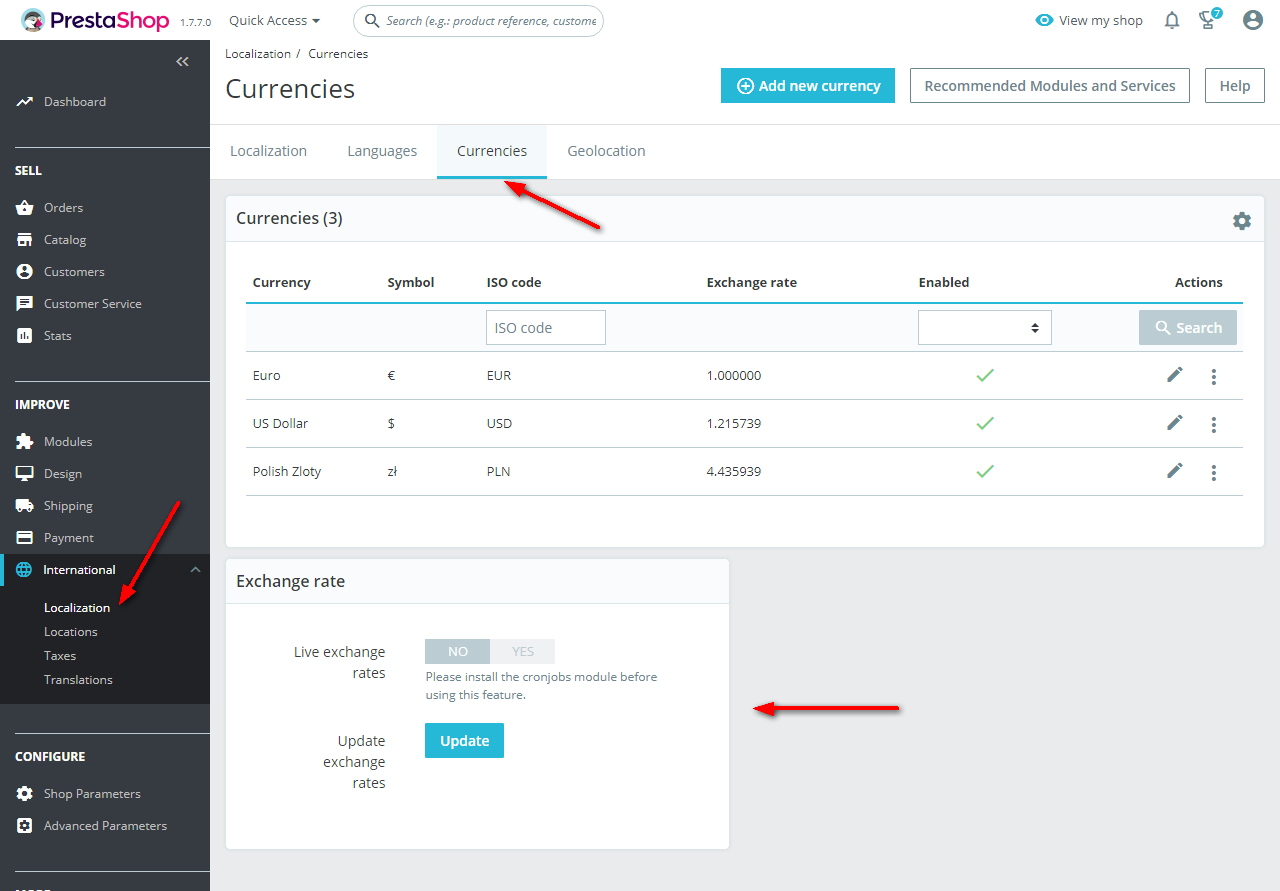Click Localization breadcrumb link
The height and width of the screenshot is (891, 1280).
(258, 54)
